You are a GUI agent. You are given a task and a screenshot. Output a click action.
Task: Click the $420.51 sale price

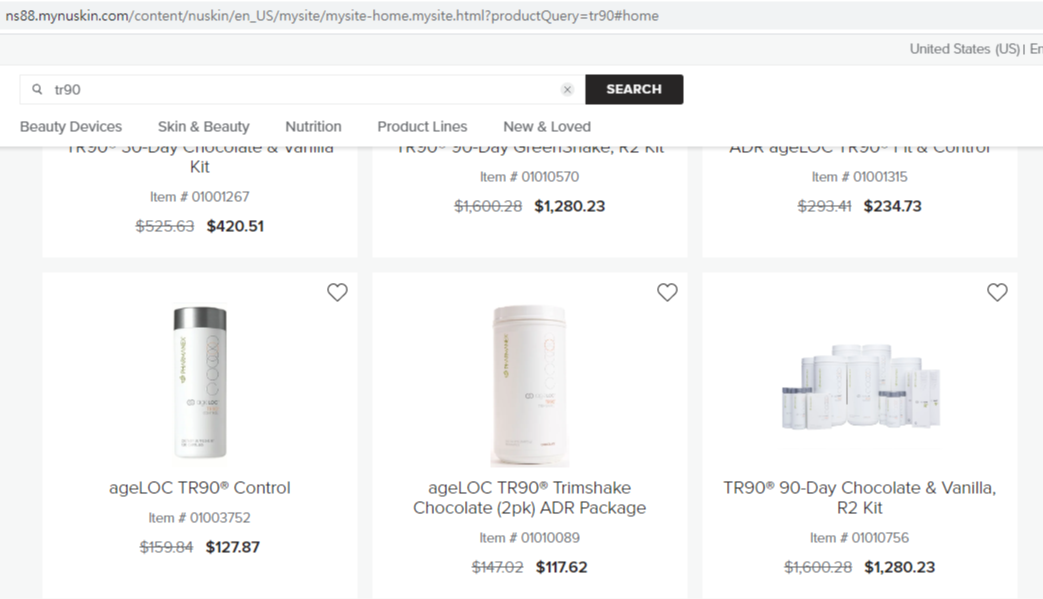tap(235, 226)
